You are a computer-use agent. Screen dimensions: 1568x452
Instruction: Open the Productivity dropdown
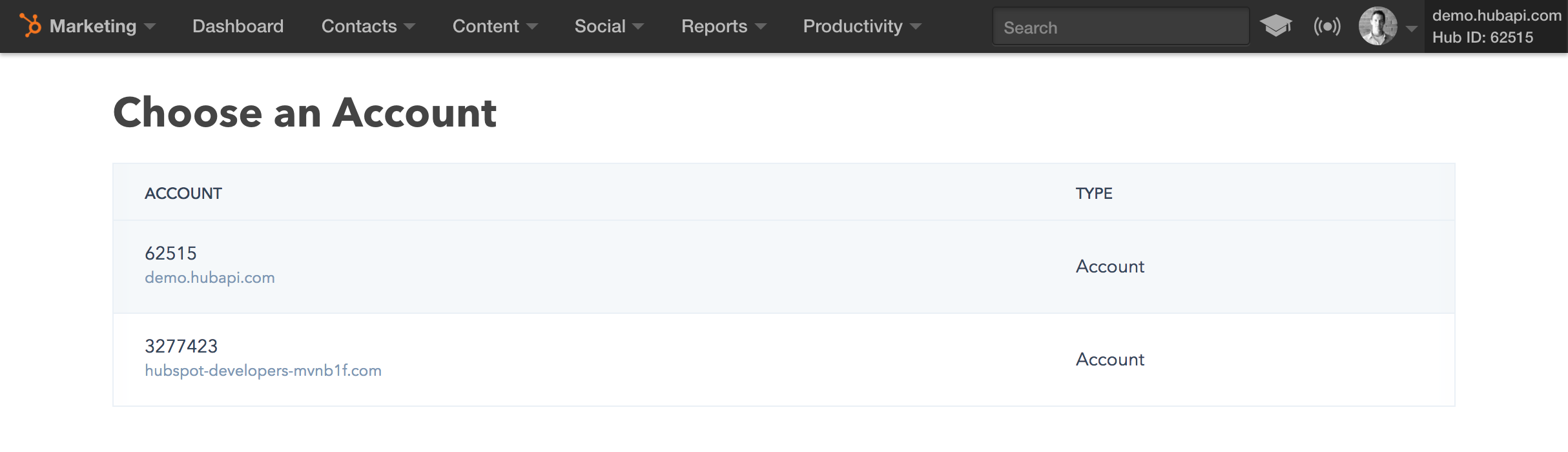pyautogui.click(x=852, y=26)
